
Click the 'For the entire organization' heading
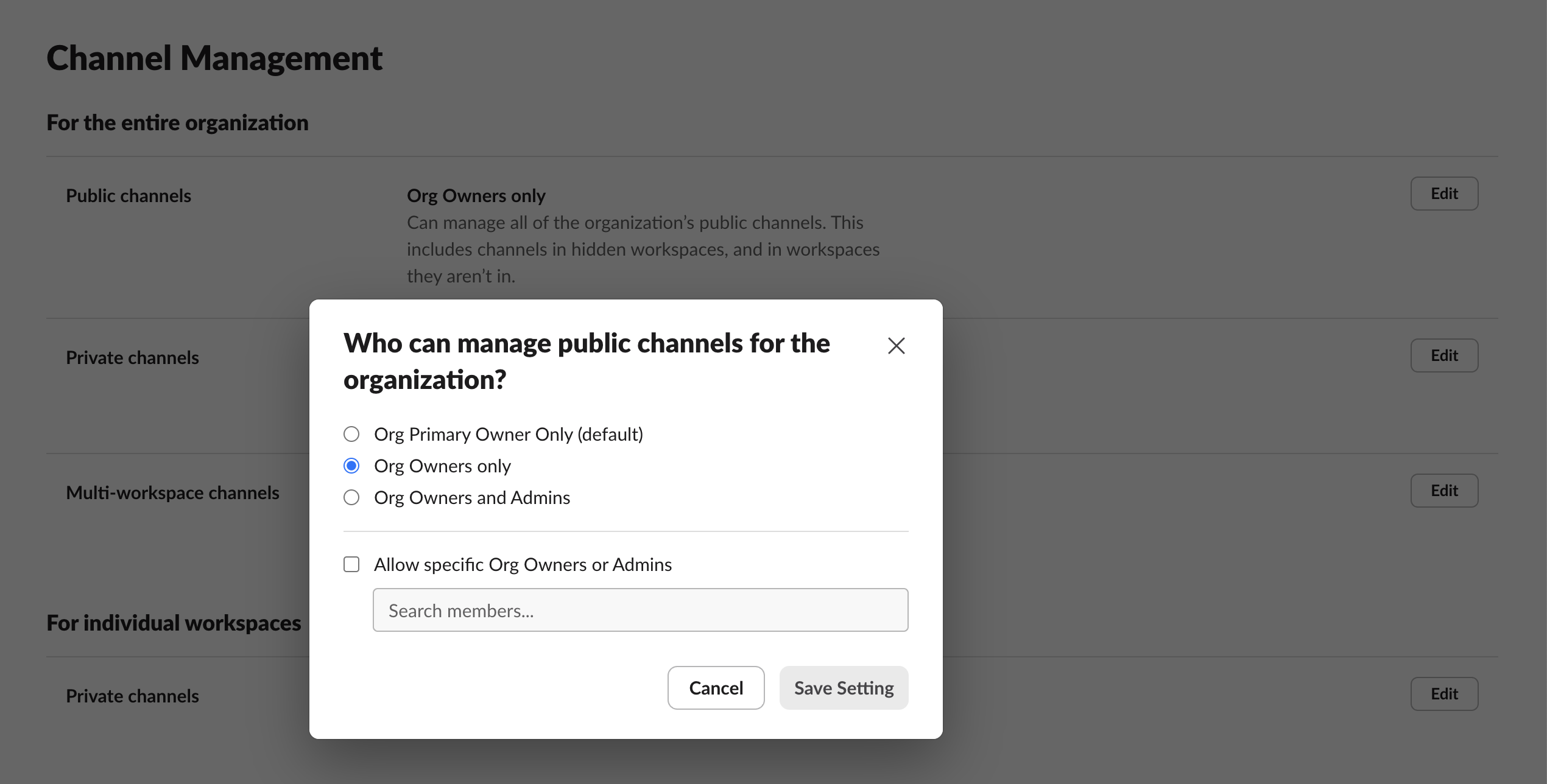tap(177, 123)
